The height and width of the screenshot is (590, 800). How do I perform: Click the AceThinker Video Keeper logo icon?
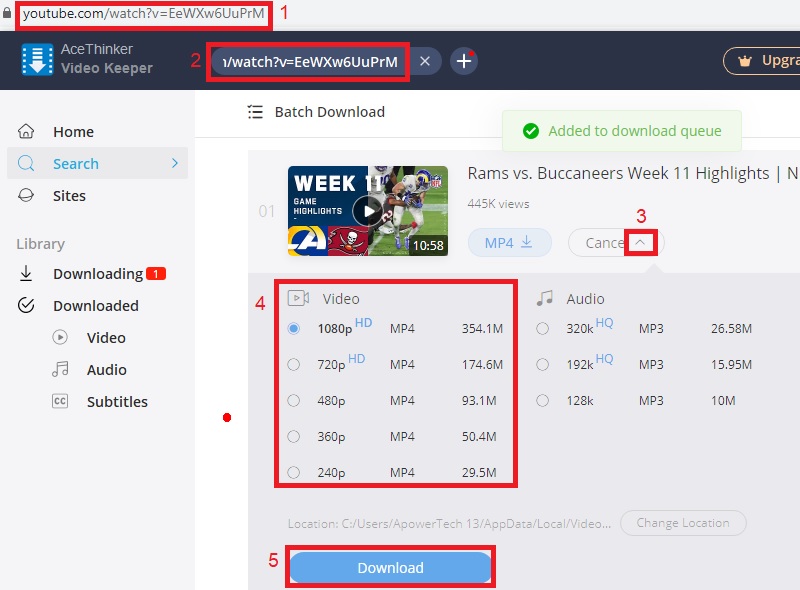(37, 60)
